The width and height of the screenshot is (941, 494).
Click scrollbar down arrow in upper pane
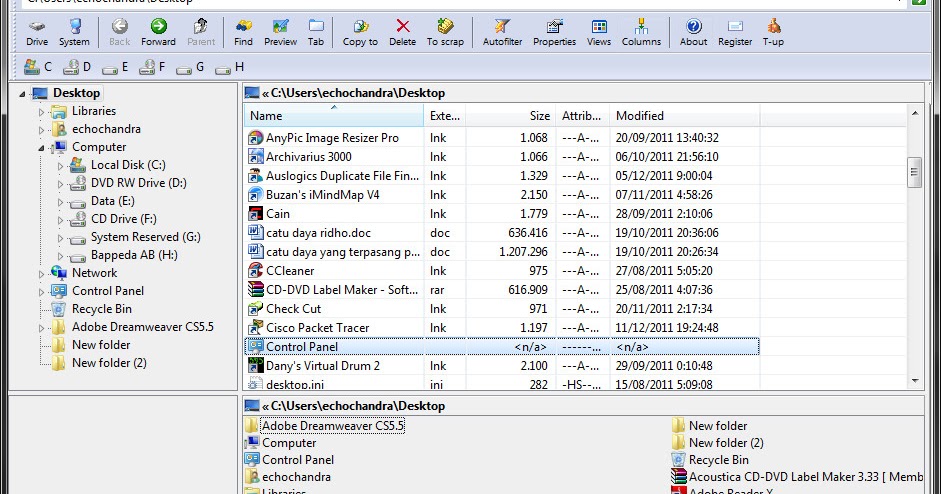click(x=915, y=381)
